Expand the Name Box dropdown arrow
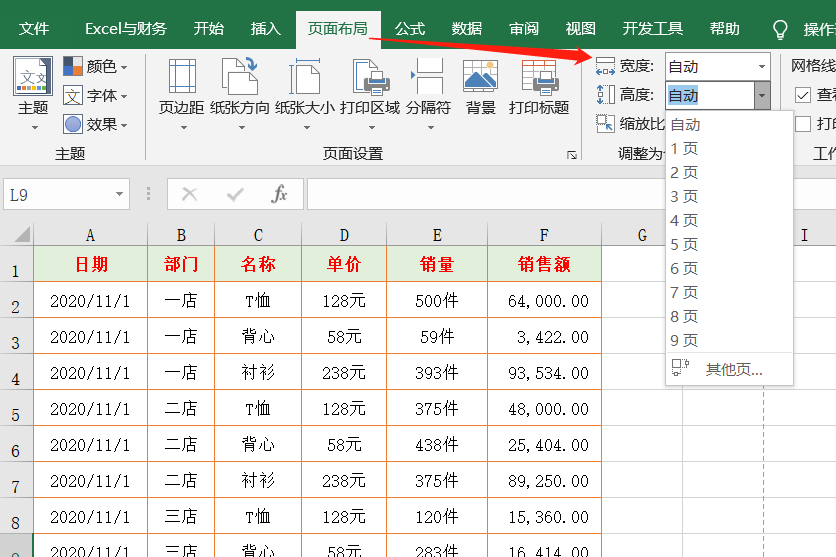 (119, 195)
